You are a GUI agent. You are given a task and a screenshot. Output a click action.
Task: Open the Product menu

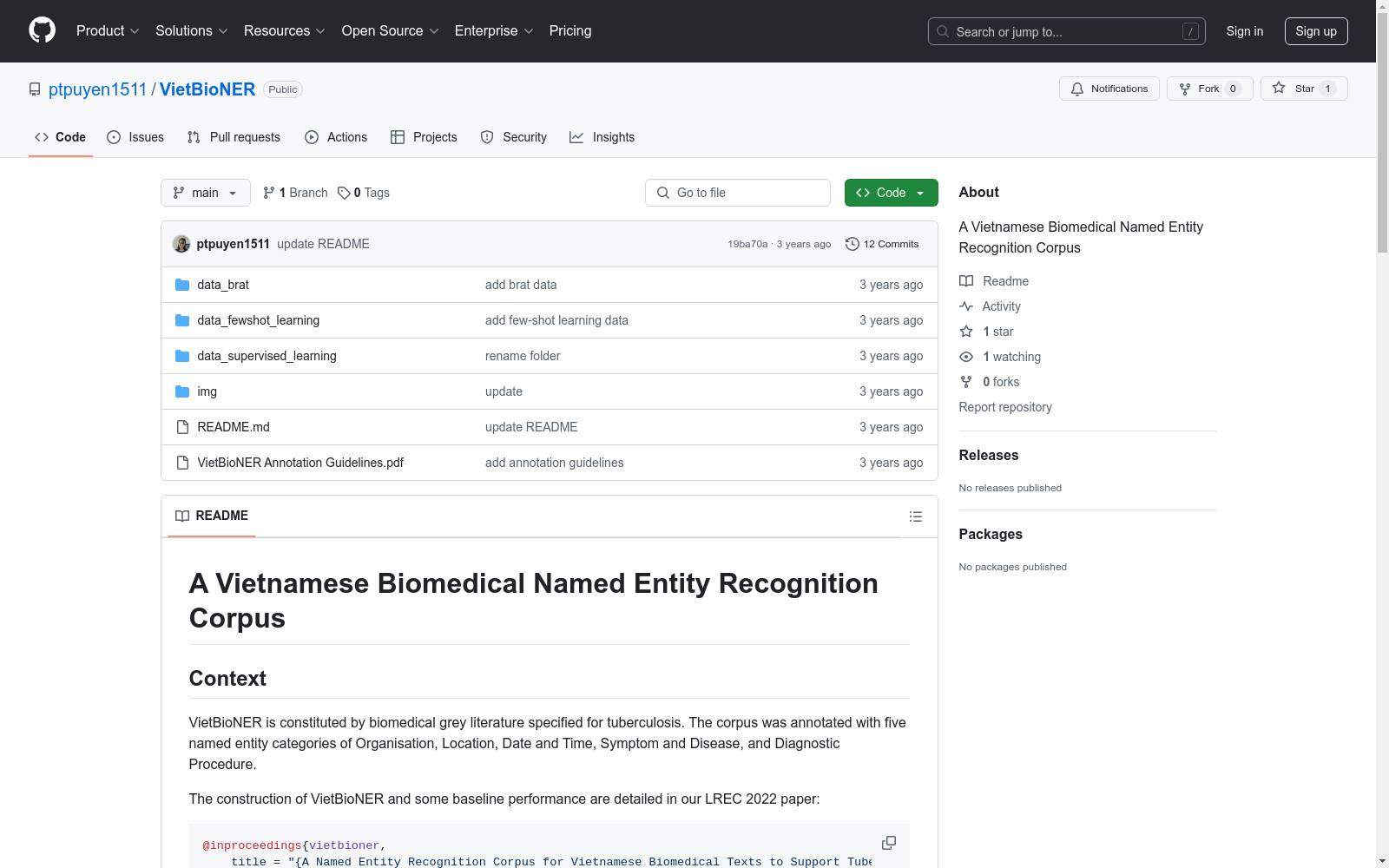108,31
